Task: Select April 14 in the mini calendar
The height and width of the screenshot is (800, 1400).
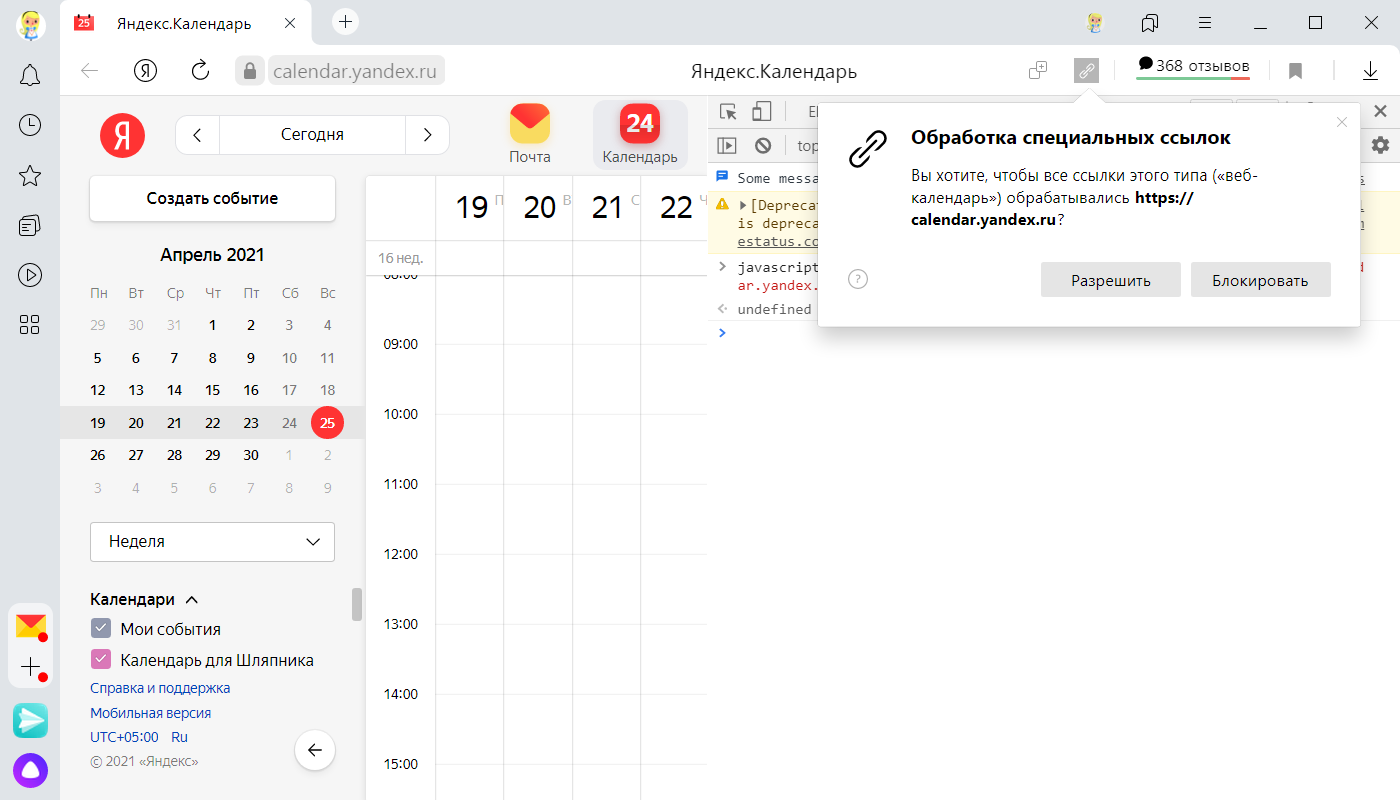Action: pyautogui.click(x=174, y=390)
